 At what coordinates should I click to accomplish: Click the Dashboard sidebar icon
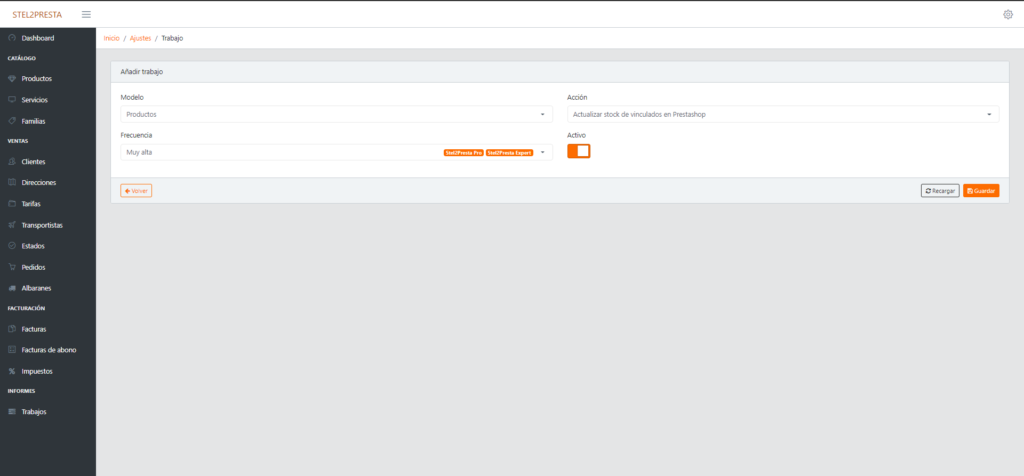click(x=12, y=38)
